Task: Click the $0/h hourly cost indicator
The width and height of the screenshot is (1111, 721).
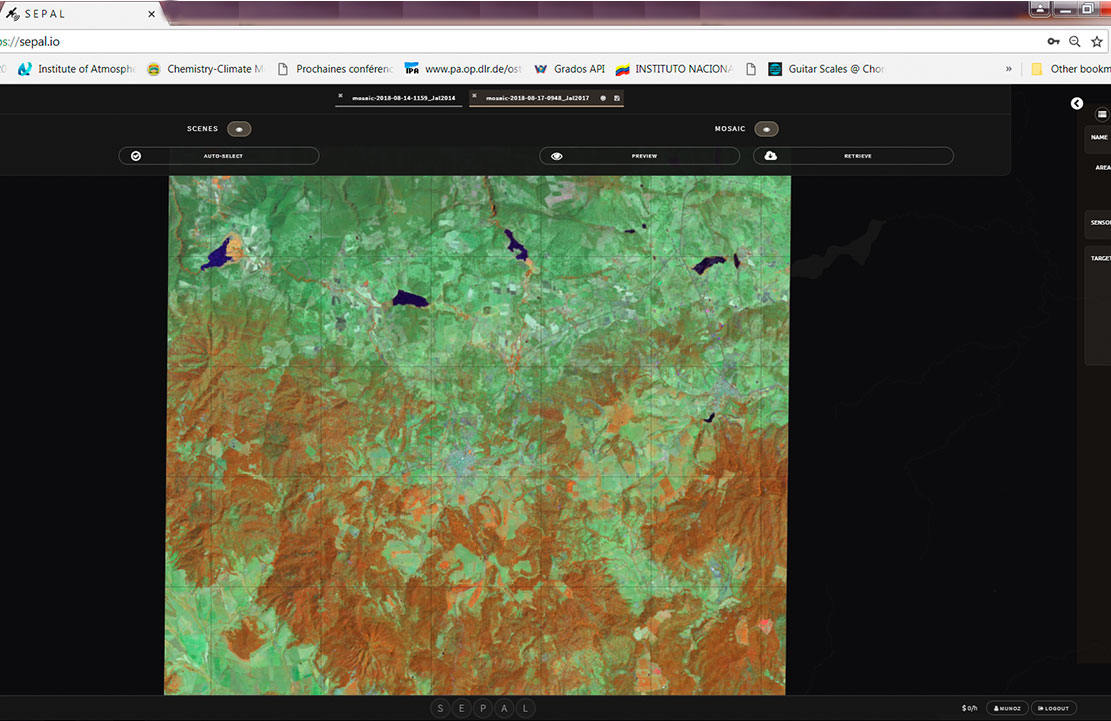Action: click(x=969, y=708)
